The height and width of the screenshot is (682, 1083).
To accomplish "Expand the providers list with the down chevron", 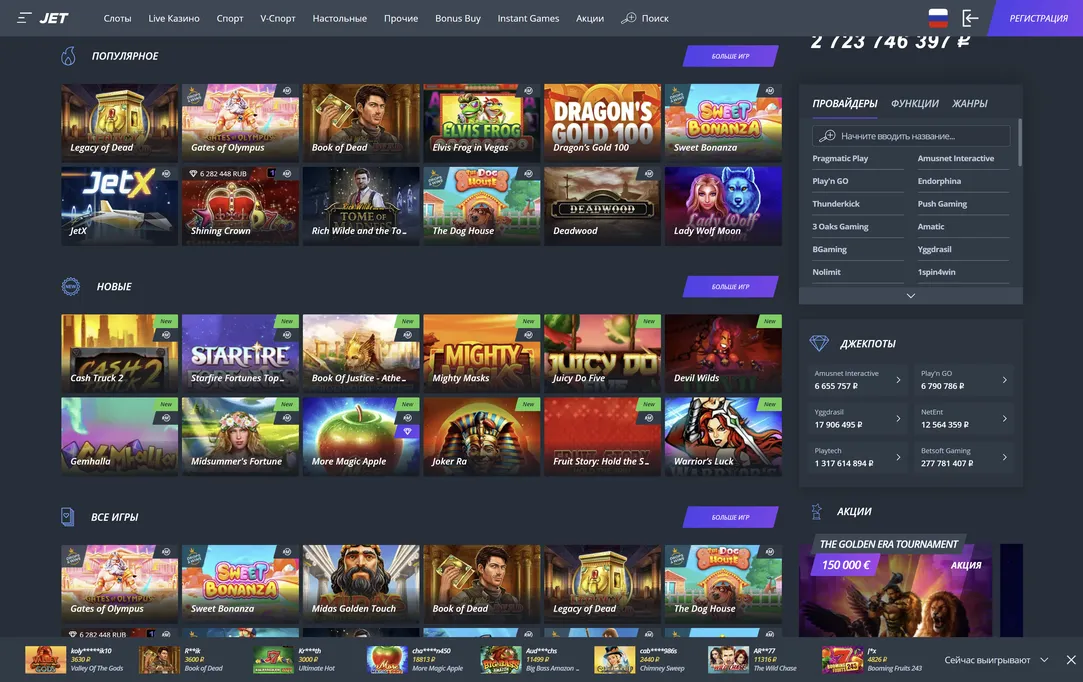I will pos(910,296).
